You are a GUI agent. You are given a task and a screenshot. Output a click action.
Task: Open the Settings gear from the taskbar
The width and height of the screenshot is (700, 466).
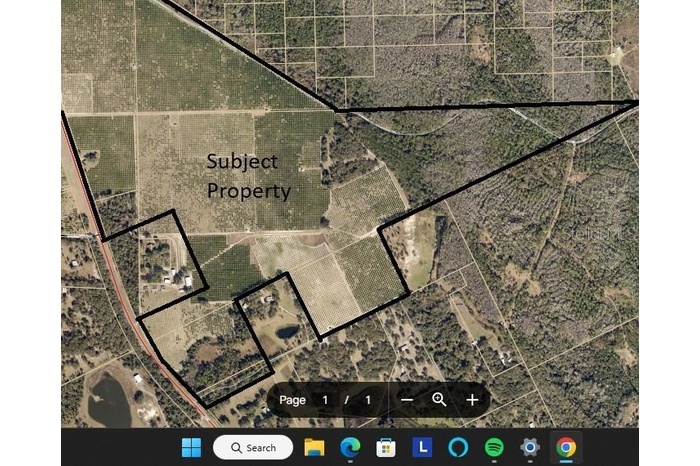click(x=530, y=447)
